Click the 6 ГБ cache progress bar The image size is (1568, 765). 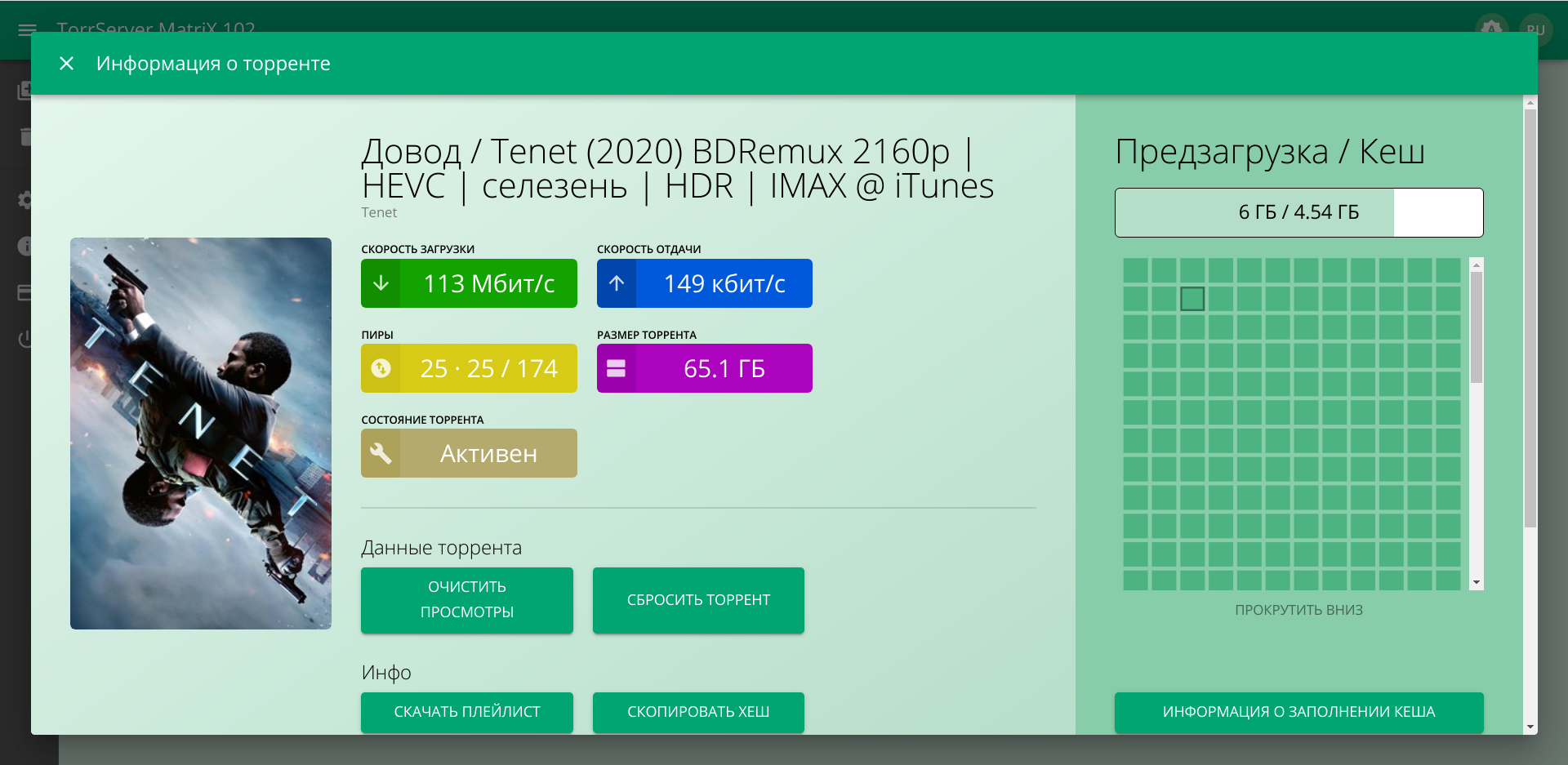coord(1298,212)
